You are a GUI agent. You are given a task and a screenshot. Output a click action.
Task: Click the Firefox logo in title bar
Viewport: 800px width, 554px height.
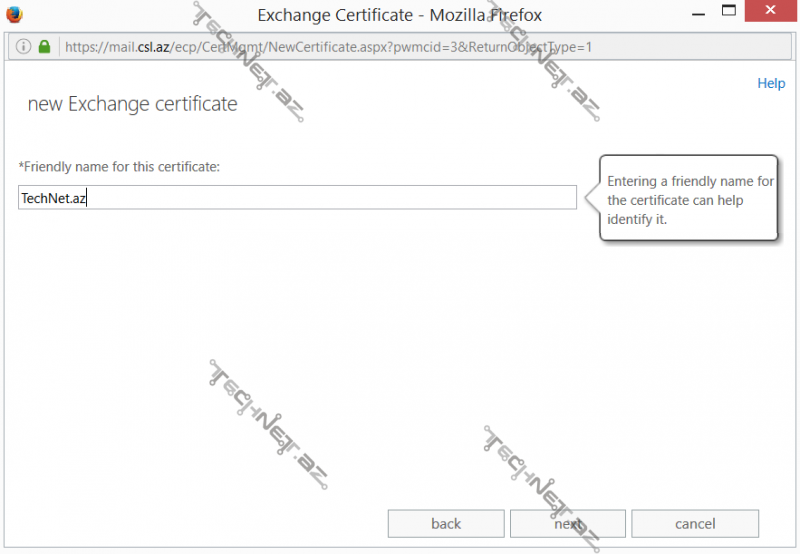click(x=13, y=14)
